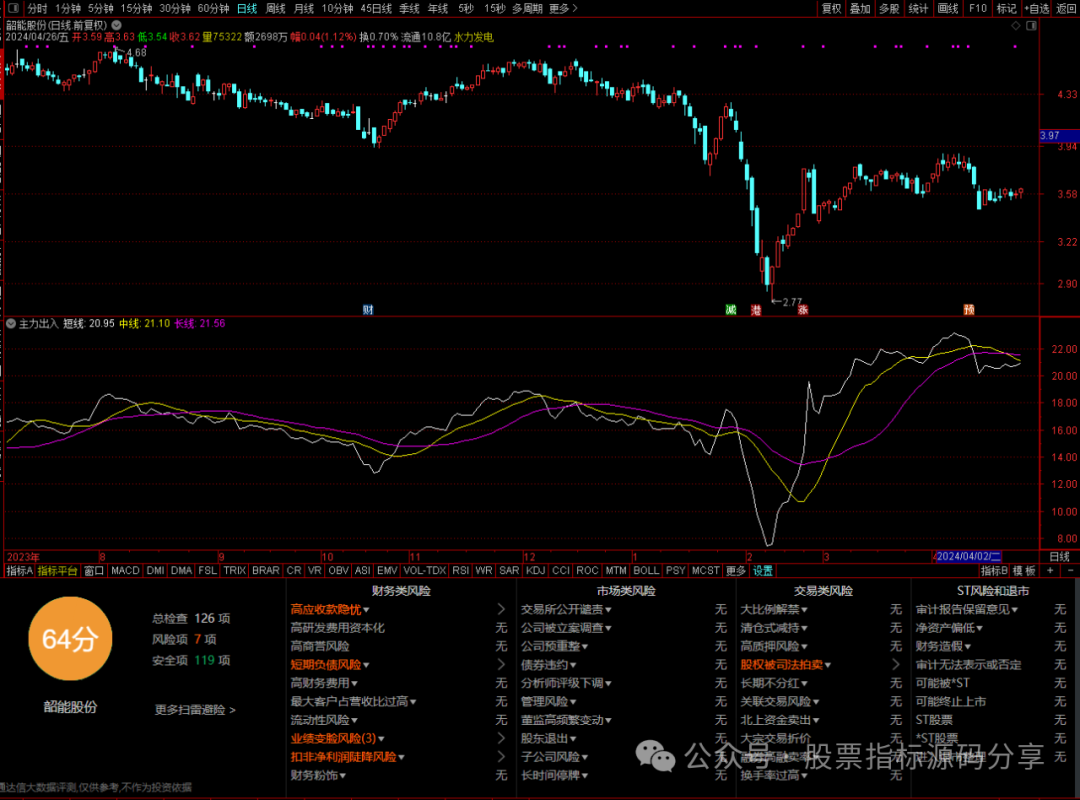This screenshot has height=800, width=1080.
Task: Select the 月线 monthly tab
Action: (304, 8)
